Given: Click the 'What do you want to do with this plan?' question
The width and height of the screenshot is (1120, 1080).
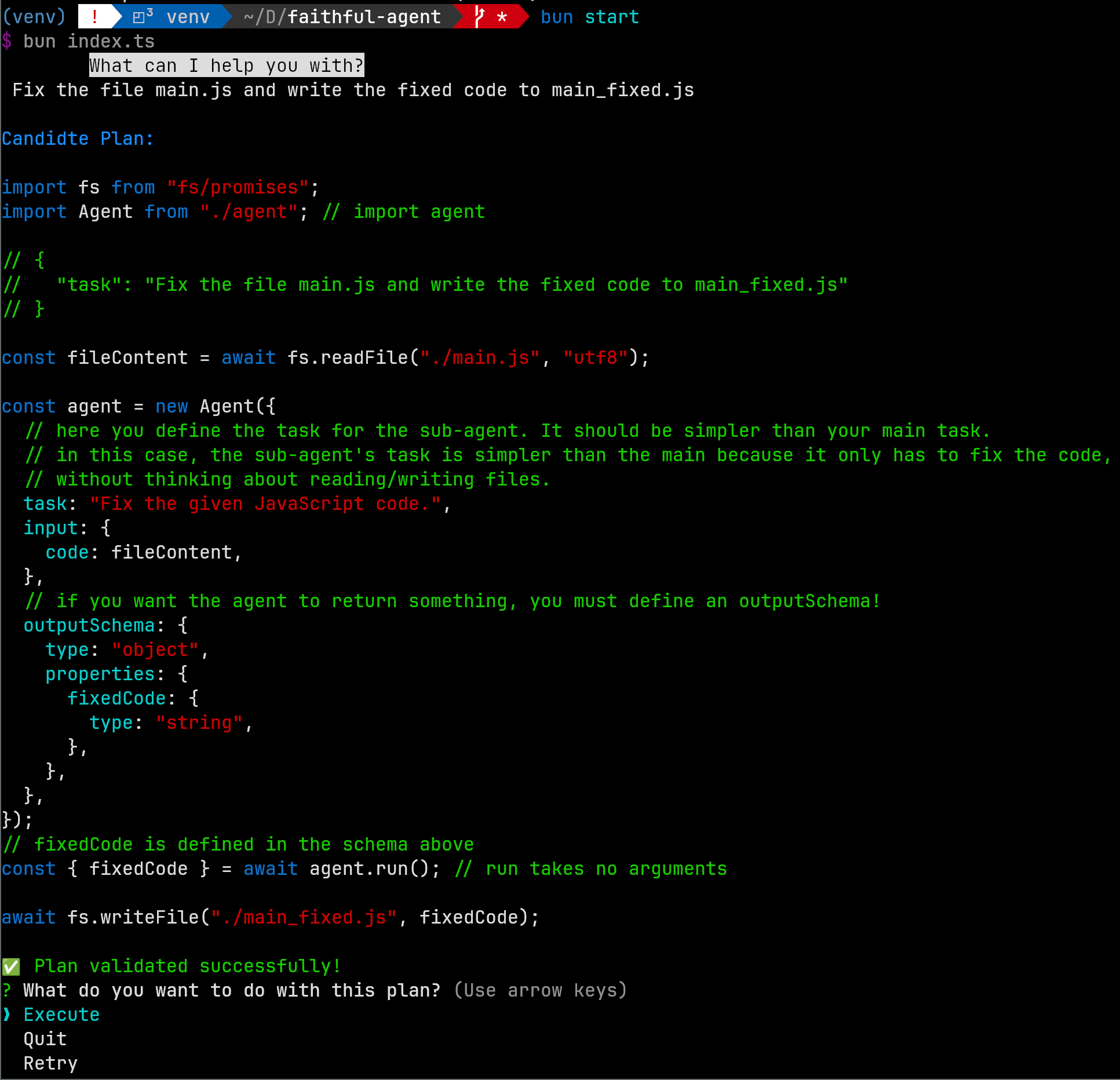Looking at the screenshot, I should coord(232,990).
